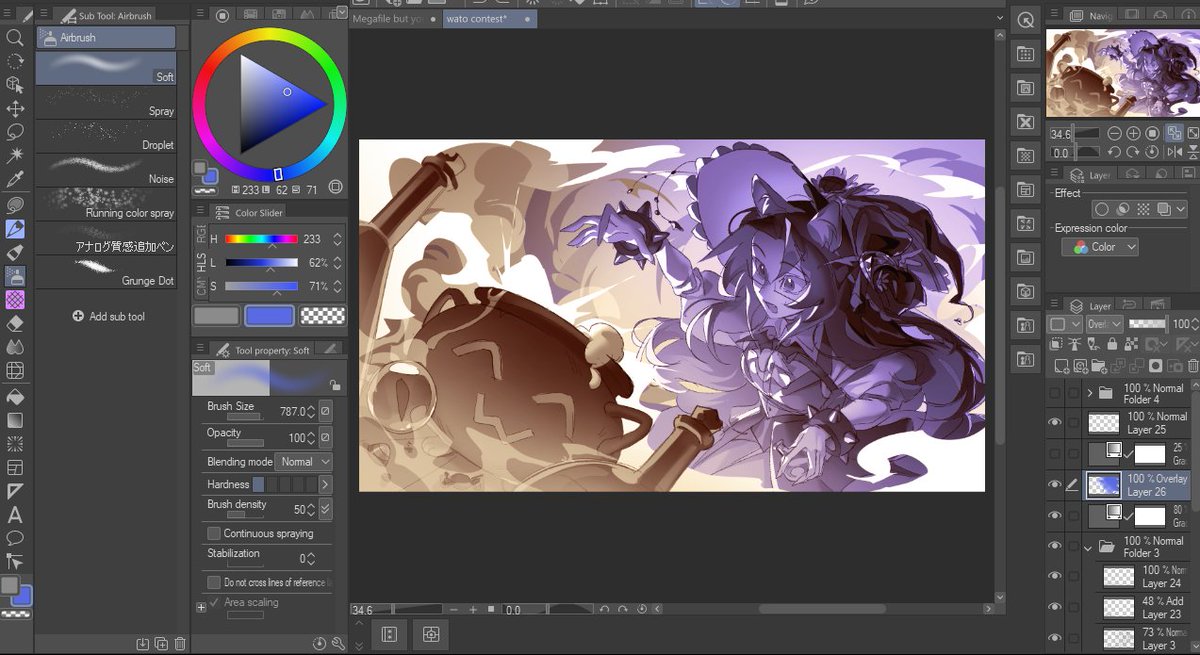Click navigator zoom out minus button
This screenshot has height=655, width=1200.
[1115, 133]
